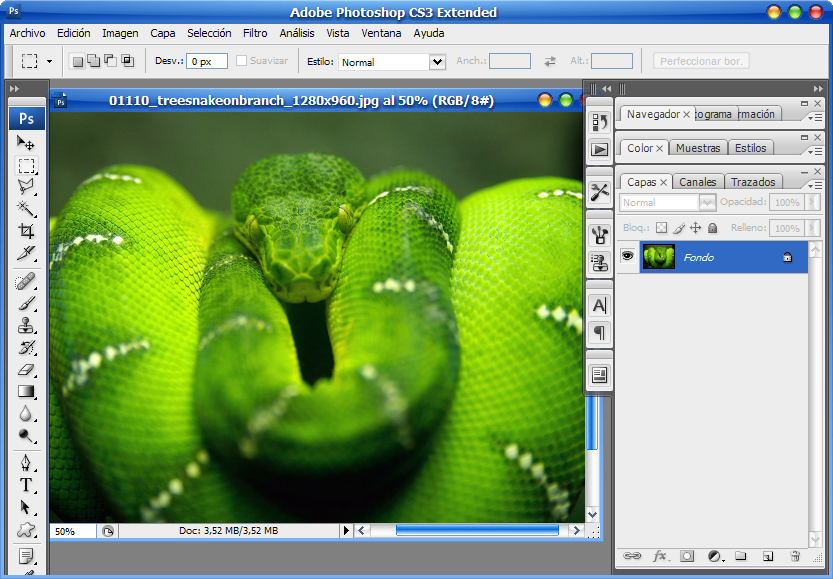Viewport: 833px width, 579px height.
Task: Hide the Fondo layer with eye icon
Action: (x=627, y=257)
